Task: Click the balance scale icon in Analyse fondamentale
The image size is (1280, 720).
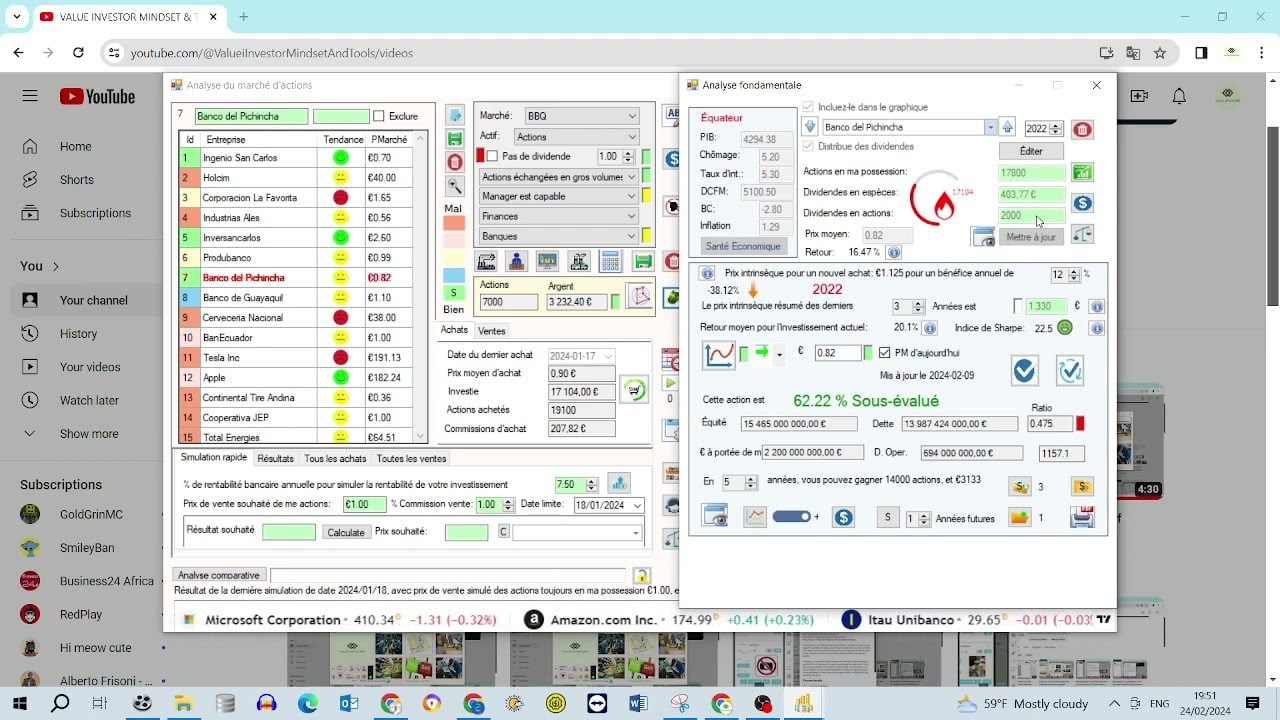Action: (1082, 234)
